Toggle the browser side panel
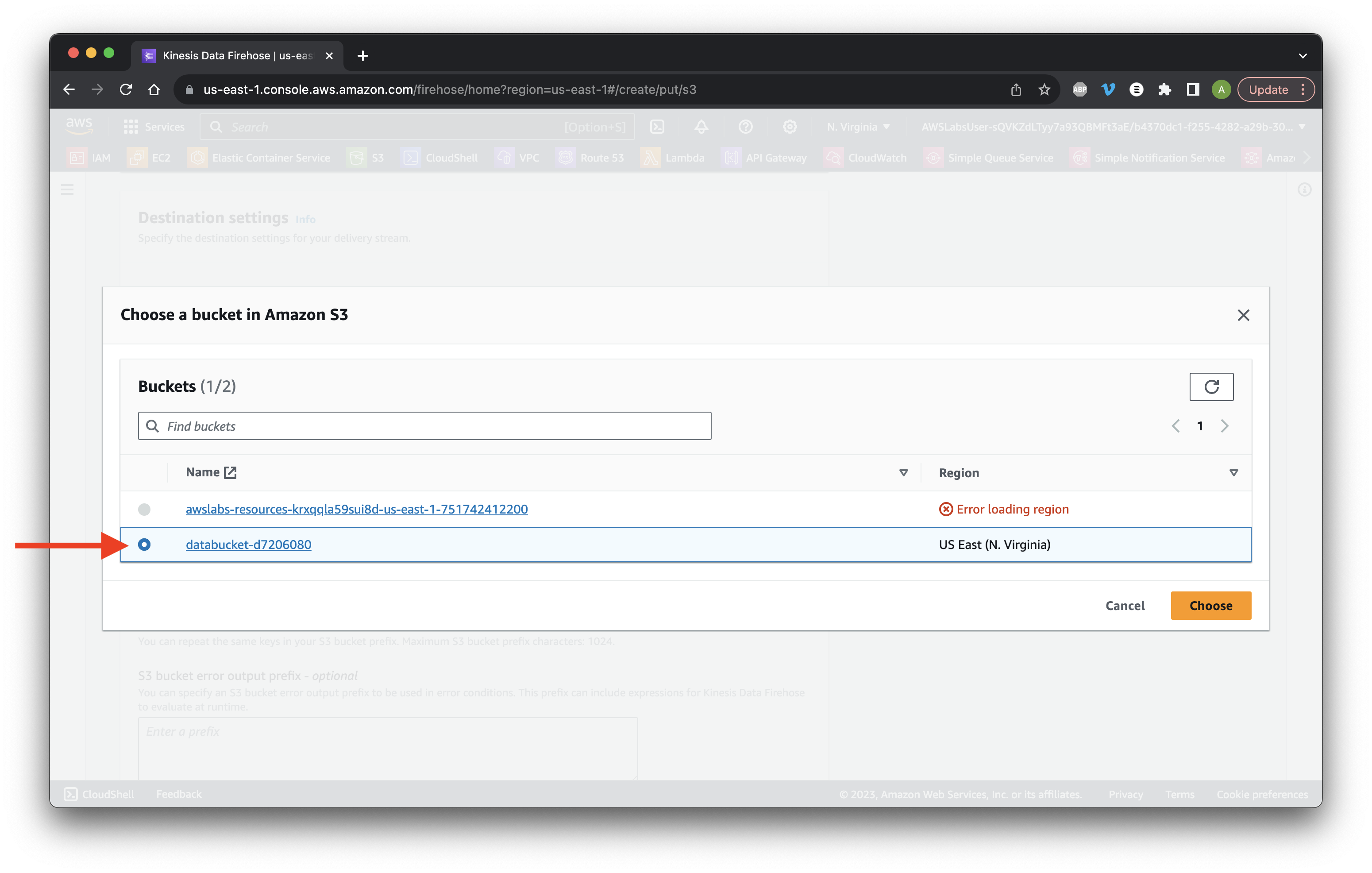 click(x=1192, y=89)
